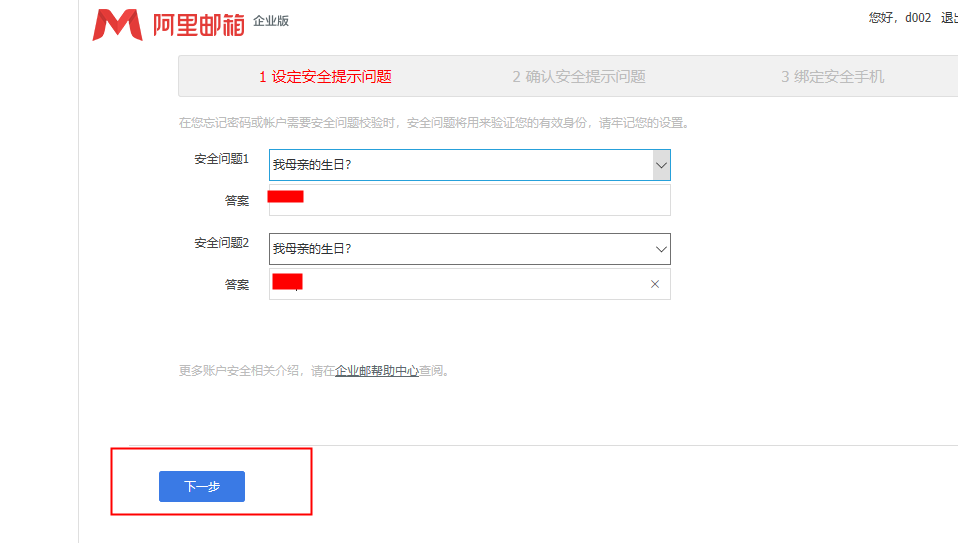Switch to step tab 3 绑定安全手机
Image resolution: width=958 pixels, height=543 pixels.
pos(833,77)
